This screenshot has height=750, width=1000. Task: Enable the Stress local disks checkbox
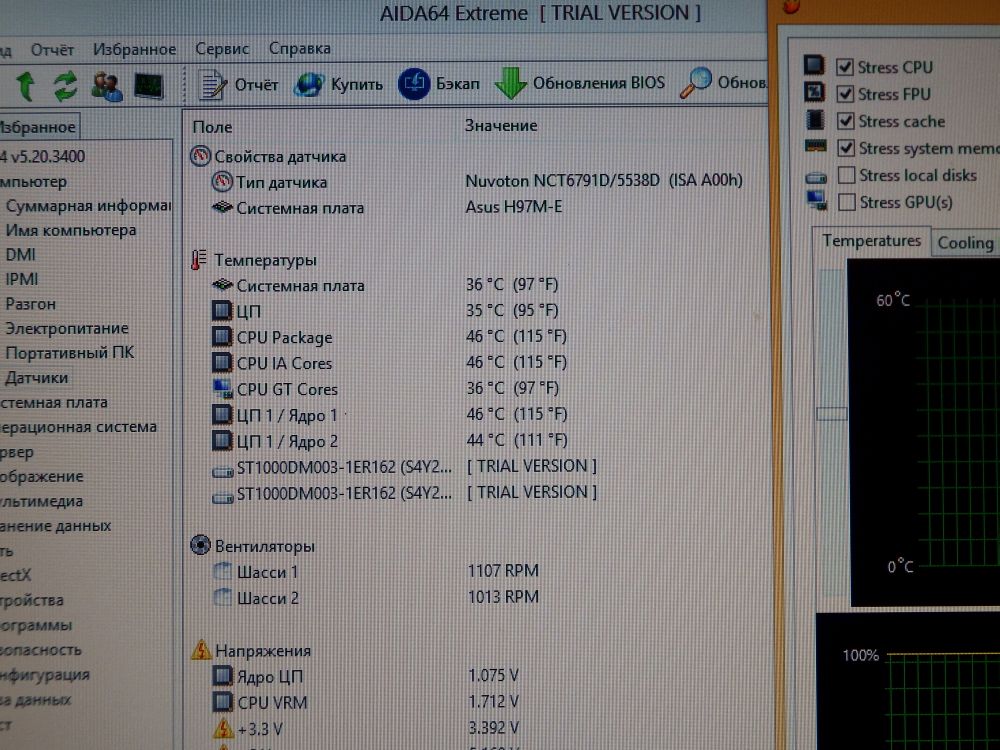coord(846,175)
